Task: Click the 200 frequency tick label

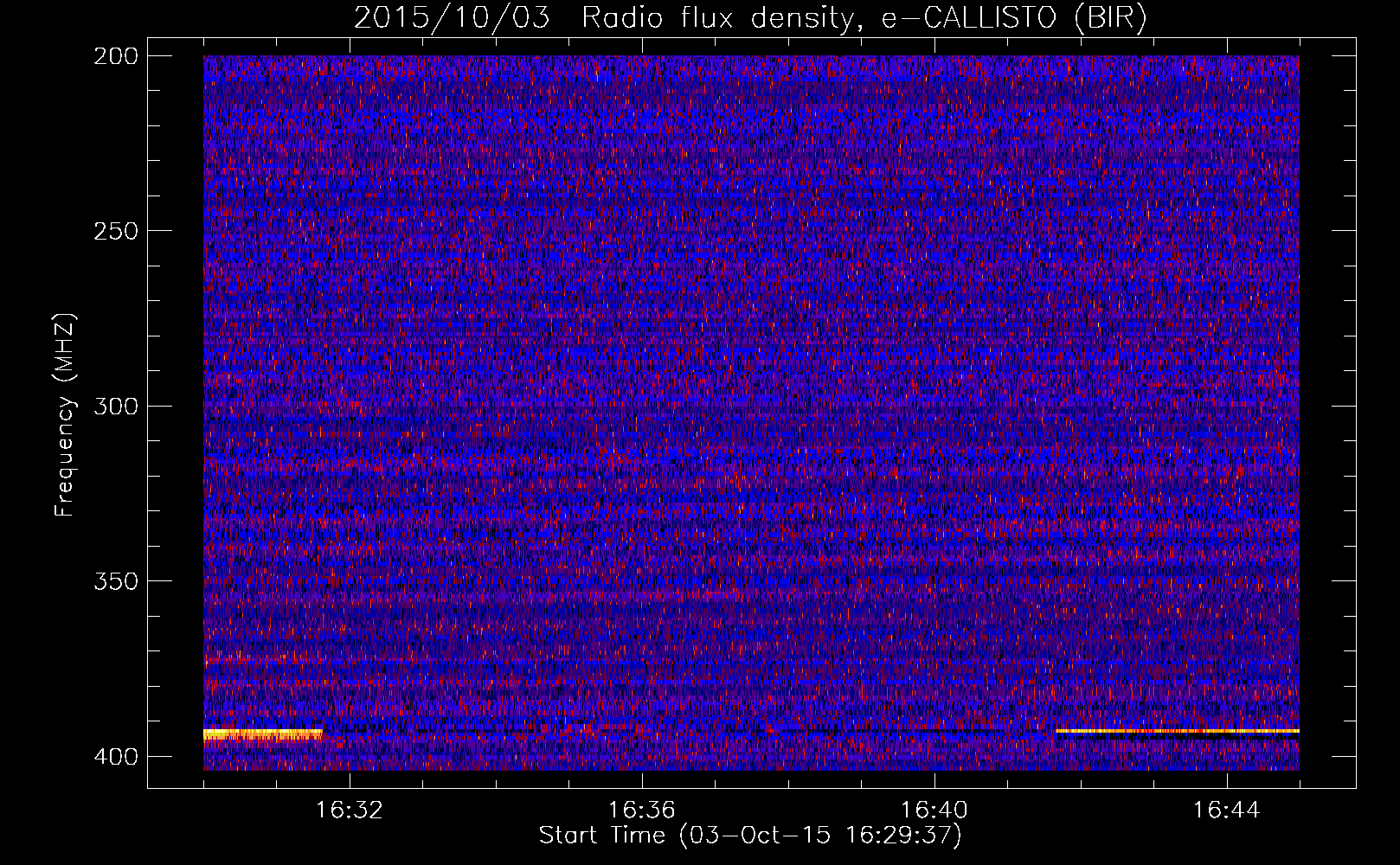Action: point(115,55)
